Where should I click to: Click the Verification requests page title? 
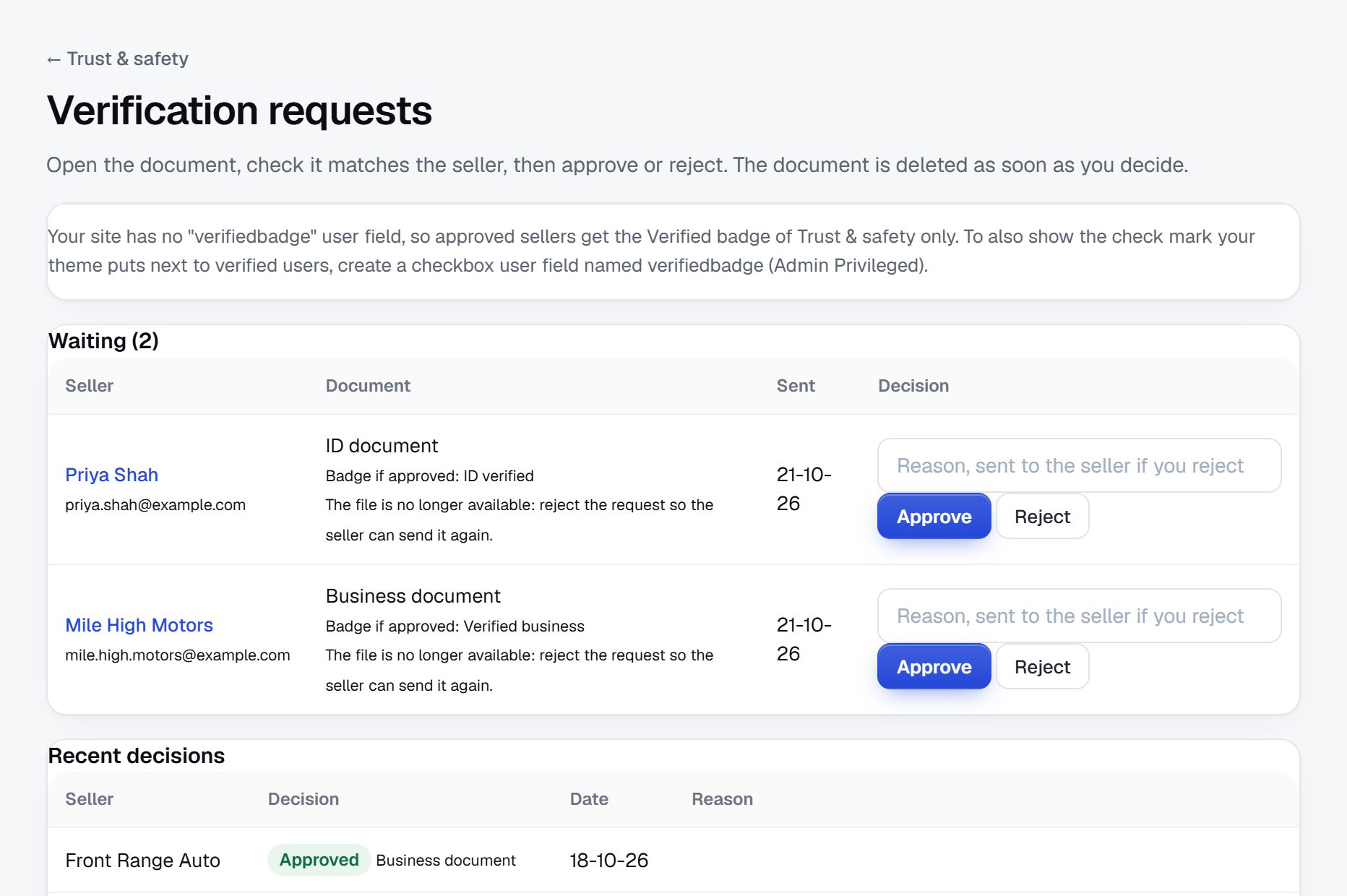click(239, 111)
